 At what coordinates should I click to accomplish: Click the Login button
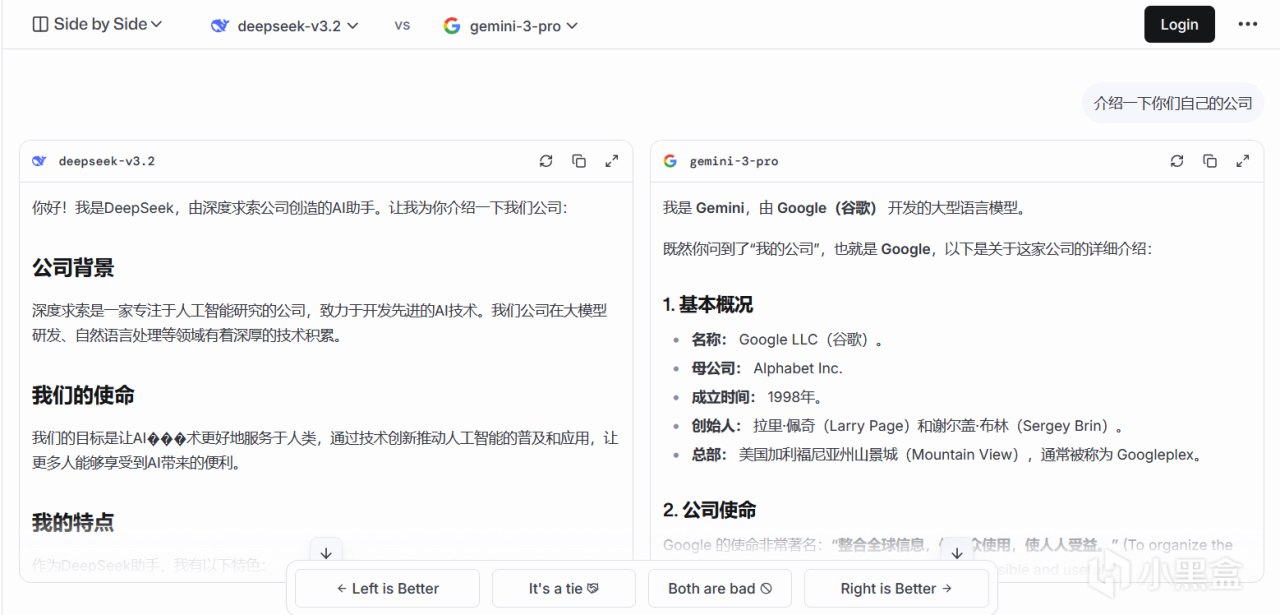(x=1179, y=25)
